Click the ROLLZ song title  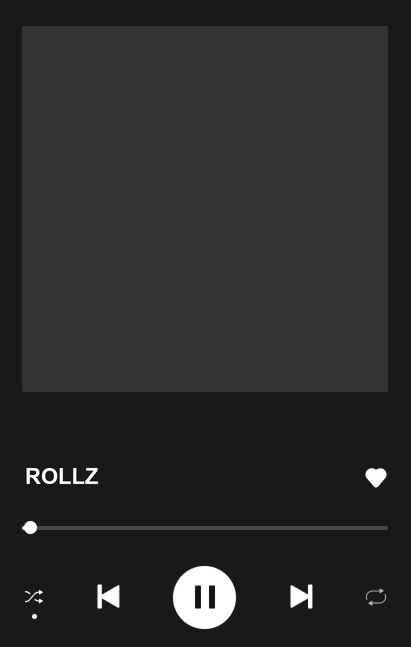(62, 477)
